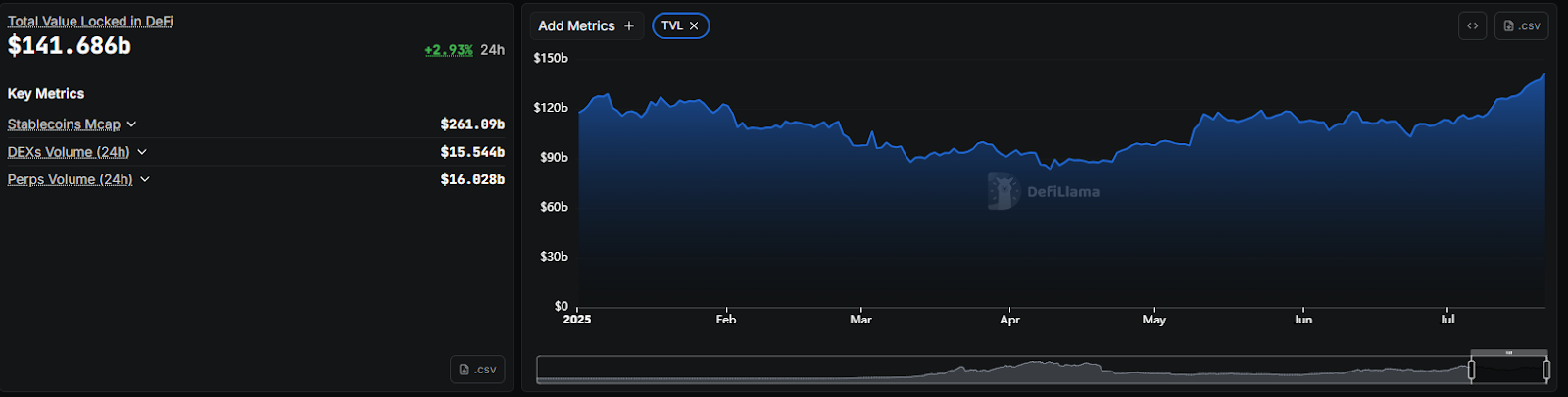The image size is (1568, 397).
Task: Open the DEXs Volume (24h) link
Action: 69,152
